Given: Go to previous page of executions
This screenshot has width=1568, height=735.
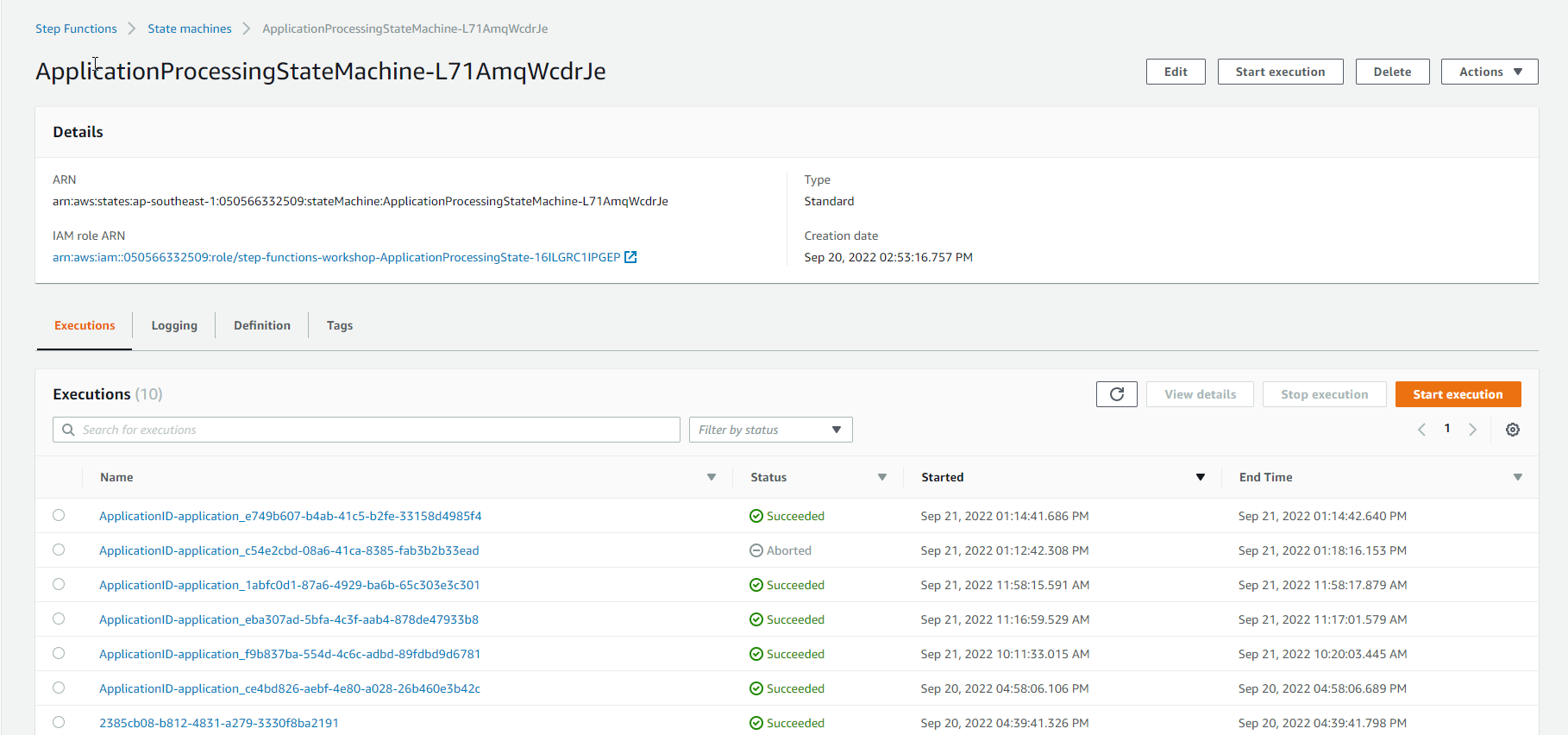Looking at the screenshot, I should pos(1421,430).
